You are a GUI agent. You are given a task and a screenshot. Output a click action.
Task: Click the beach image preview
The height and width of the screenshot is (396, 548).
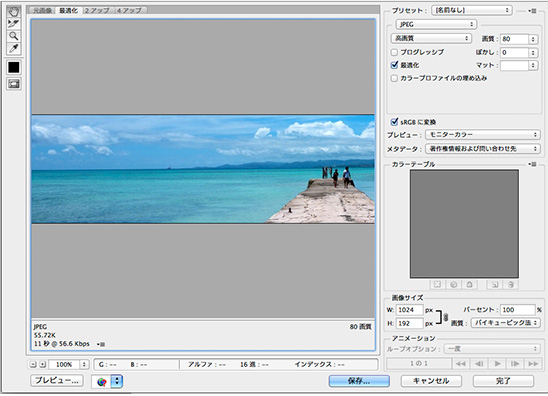point(203,169)
